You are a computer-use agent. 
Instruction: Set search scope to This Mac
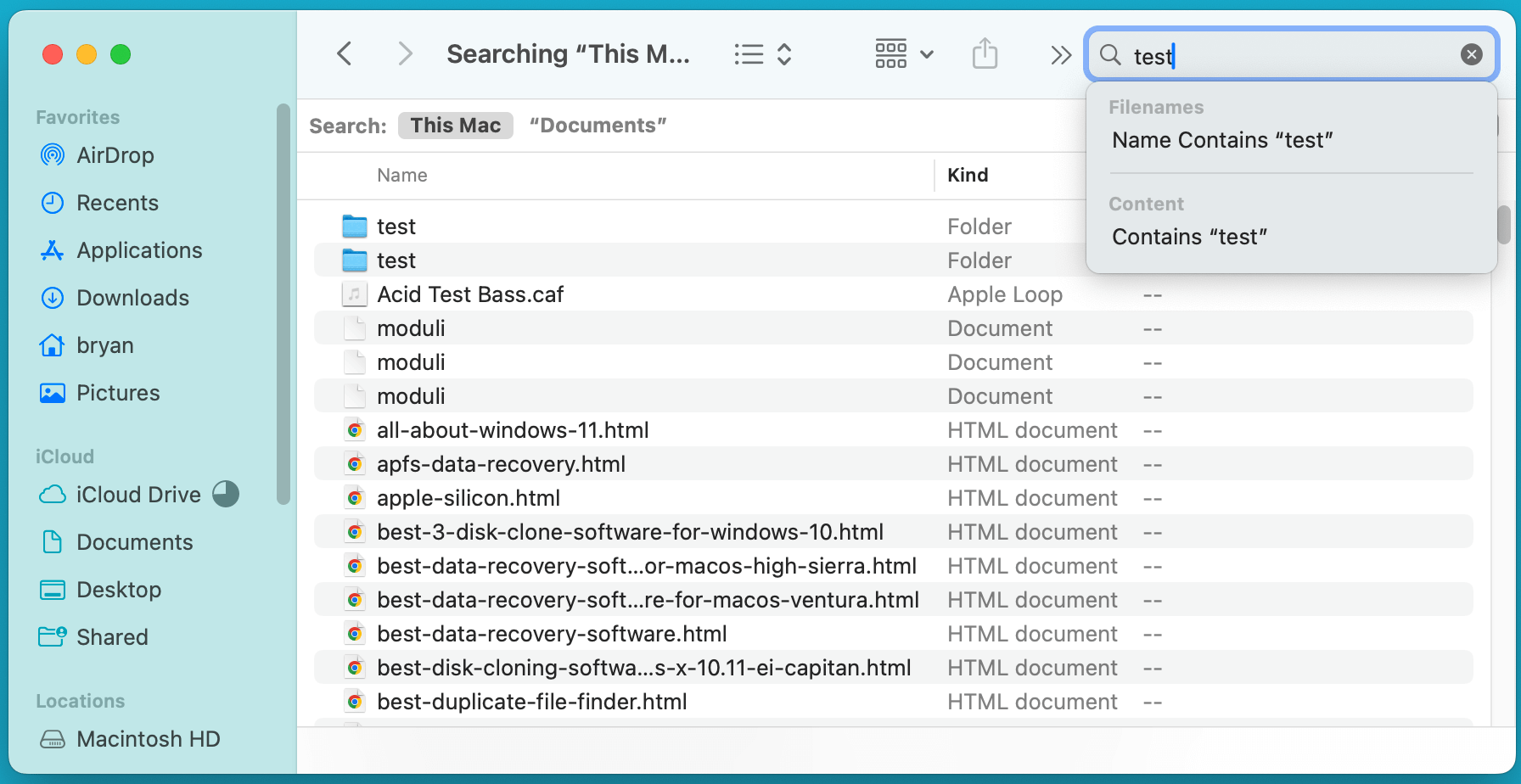click(455, 126)
